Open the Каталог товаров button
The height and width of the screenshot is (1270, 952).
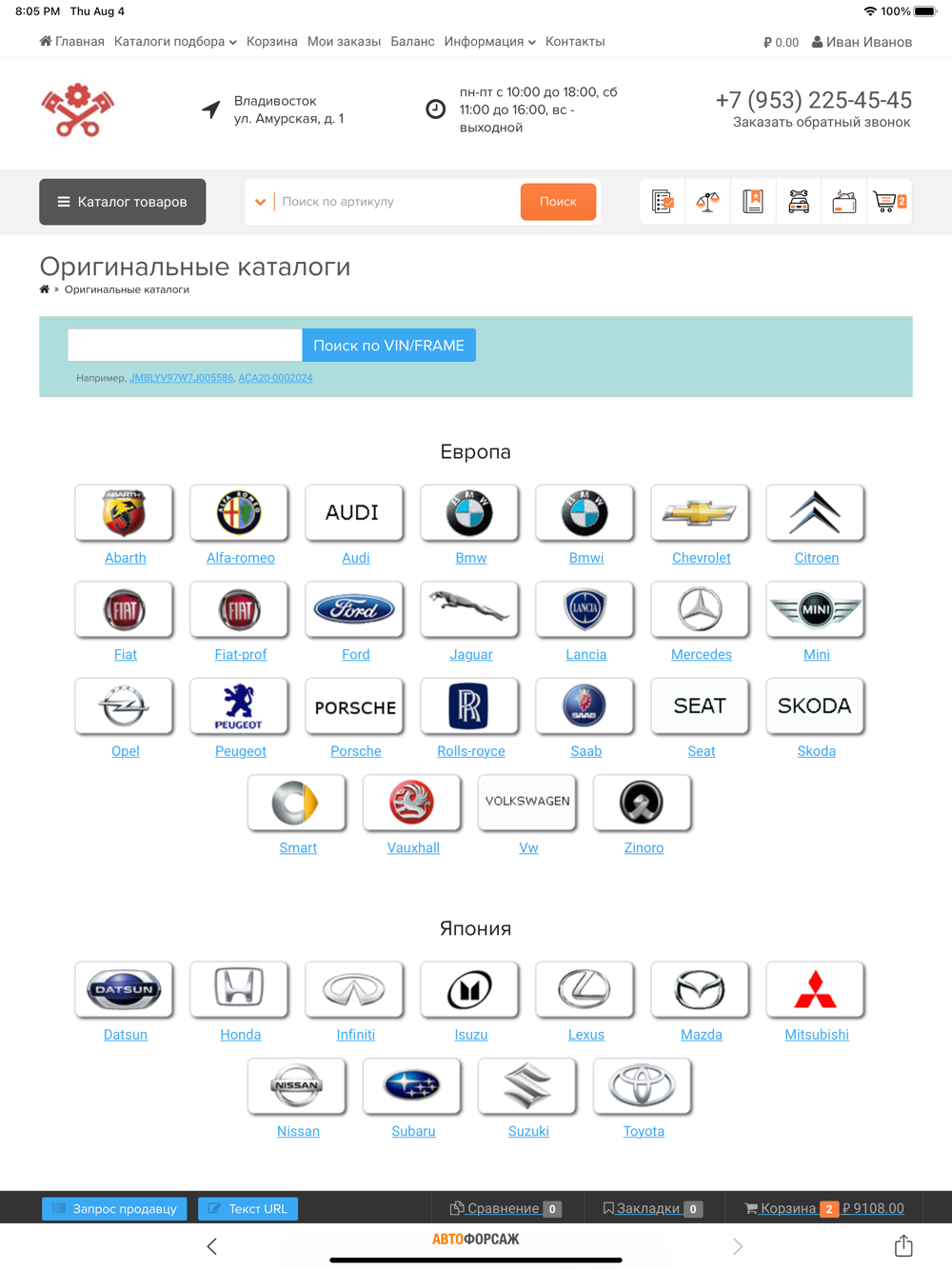point(123,202)
